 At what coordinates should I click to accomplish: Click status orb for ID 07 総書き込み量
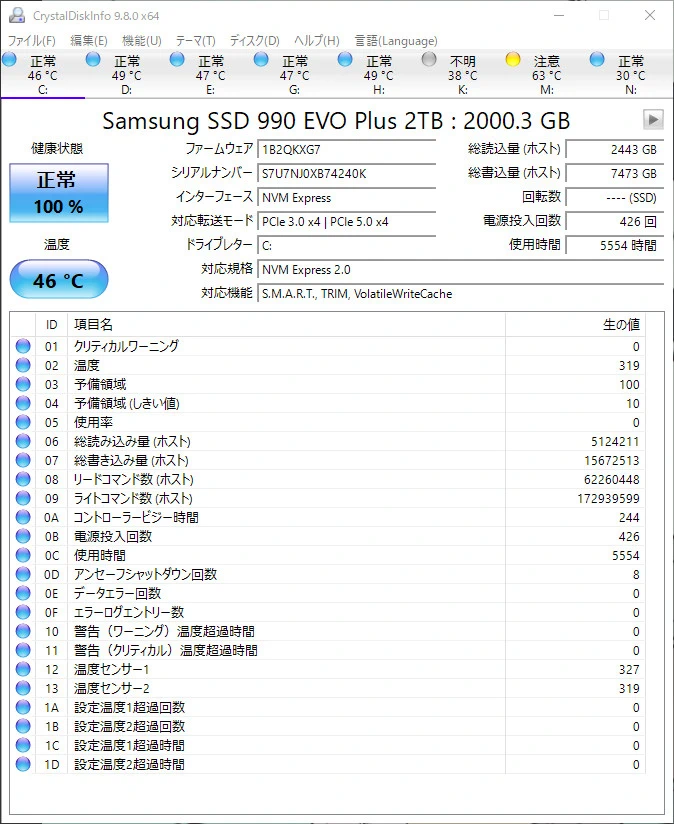point(23,460)
